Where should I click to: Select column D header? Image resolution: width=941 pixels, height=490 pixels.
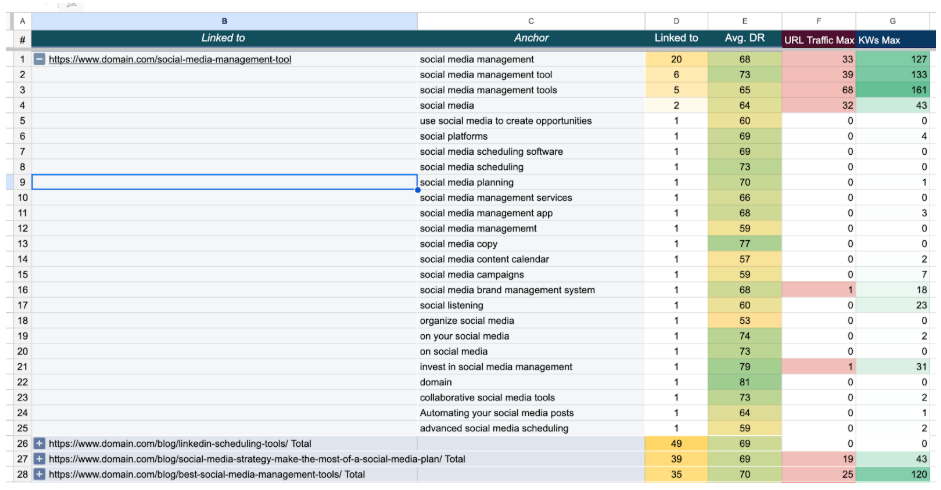[x=676, y=21]
